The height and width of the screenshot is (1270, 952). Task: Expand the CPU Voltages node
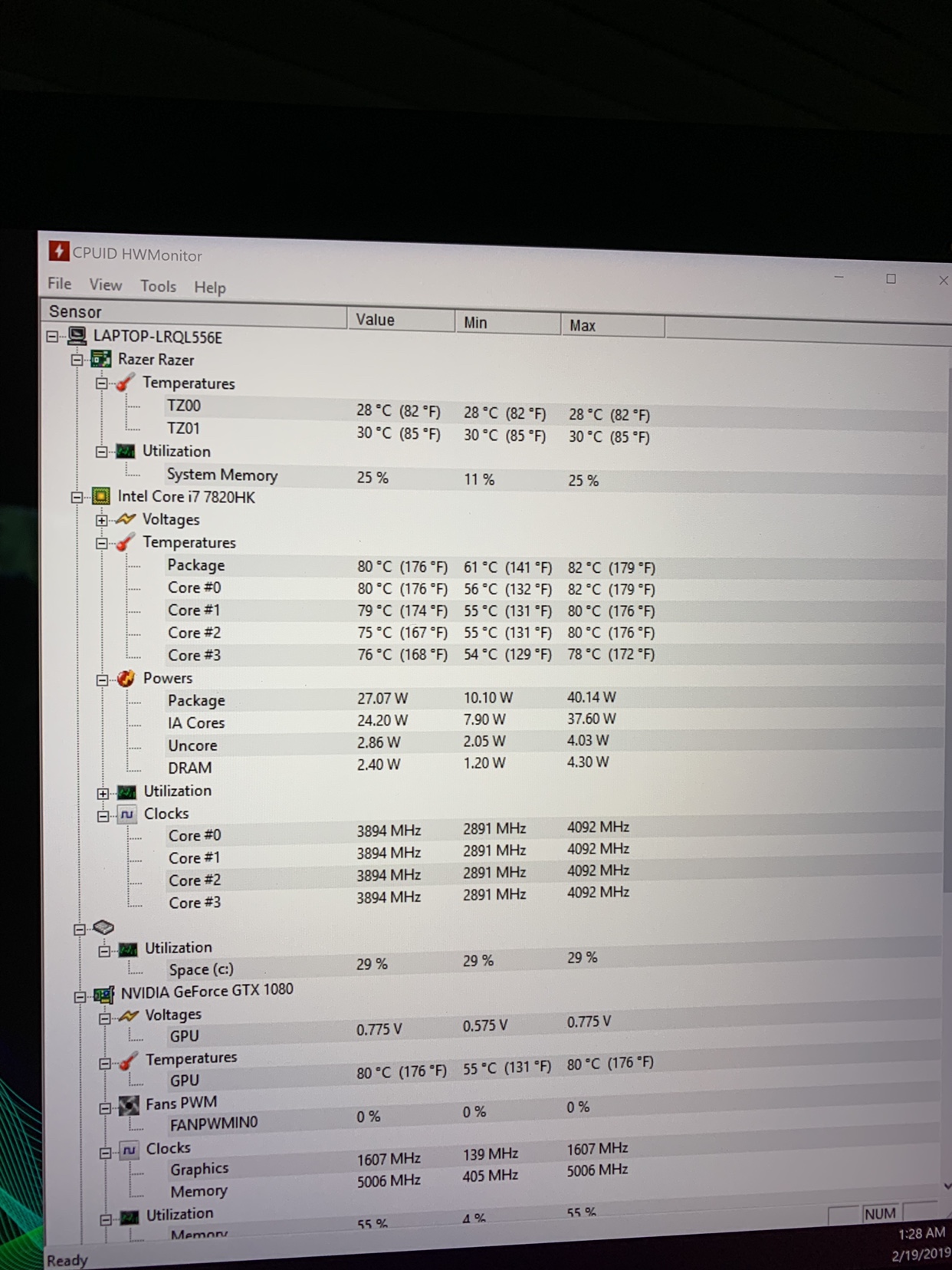tap(101, 520)
